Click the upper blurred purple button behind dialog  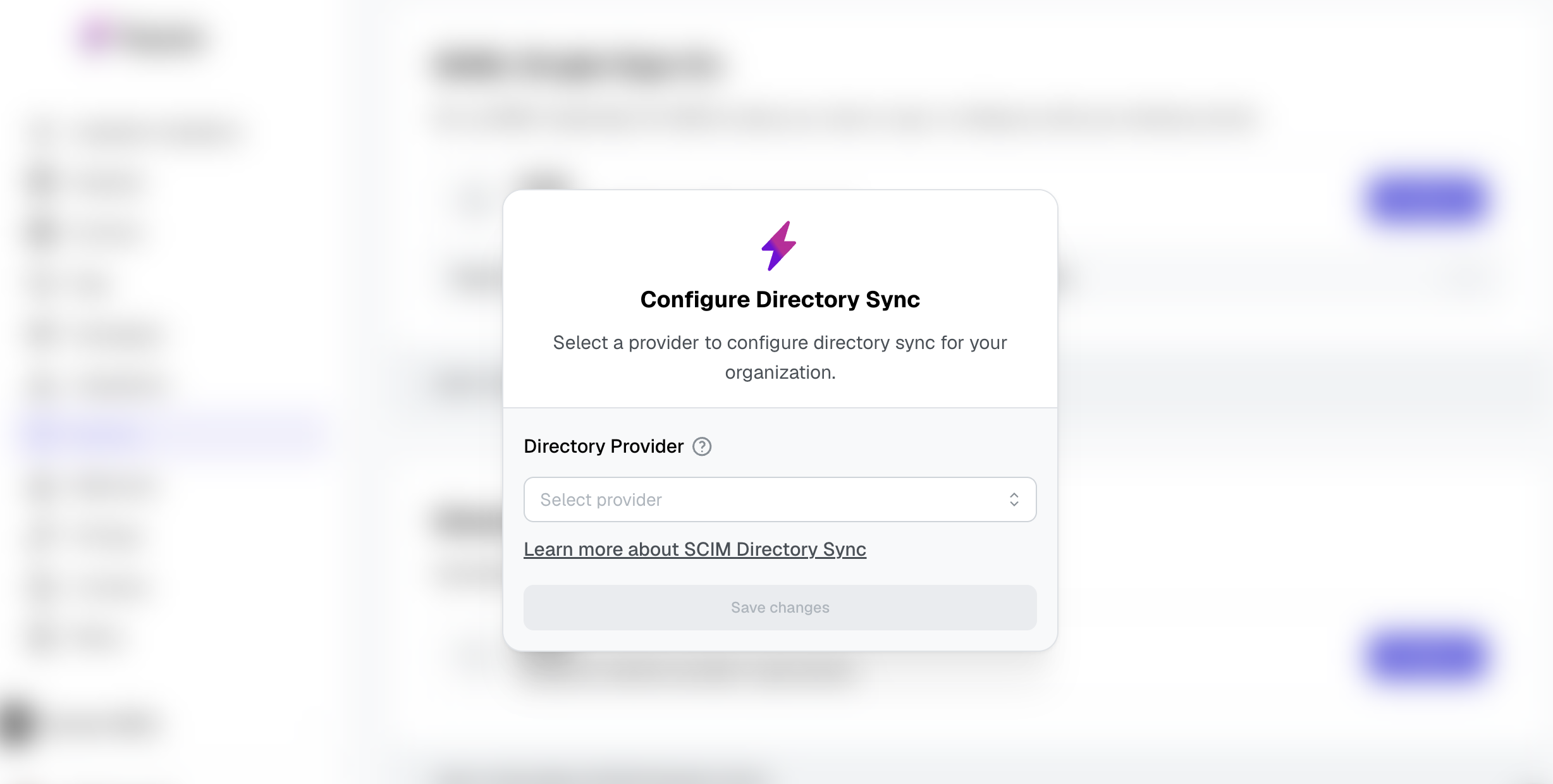(x=1427, y=200)
